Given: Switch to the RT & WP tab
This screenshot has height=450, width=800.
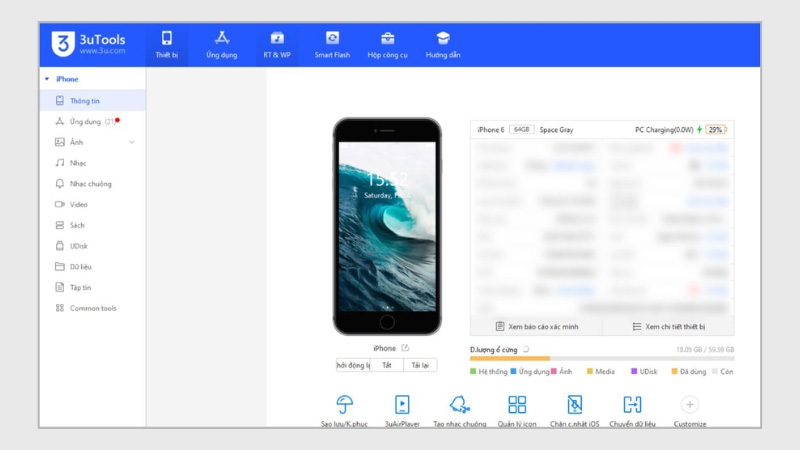Looking at the screenshot, I should (x=277, y=44).
